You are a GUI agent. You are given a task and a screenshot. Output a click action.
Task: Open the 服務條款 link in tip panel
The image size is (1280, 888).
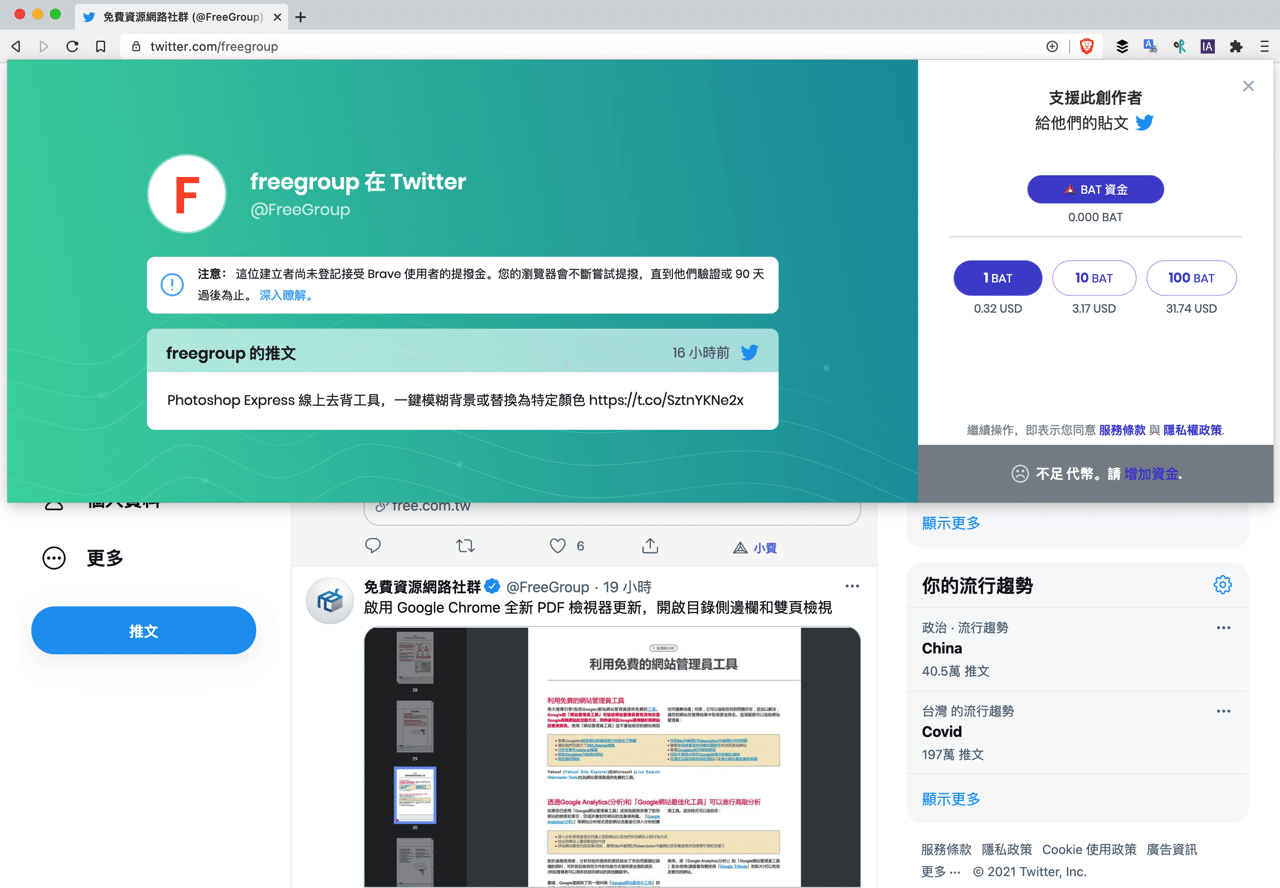pos(1122,430)
